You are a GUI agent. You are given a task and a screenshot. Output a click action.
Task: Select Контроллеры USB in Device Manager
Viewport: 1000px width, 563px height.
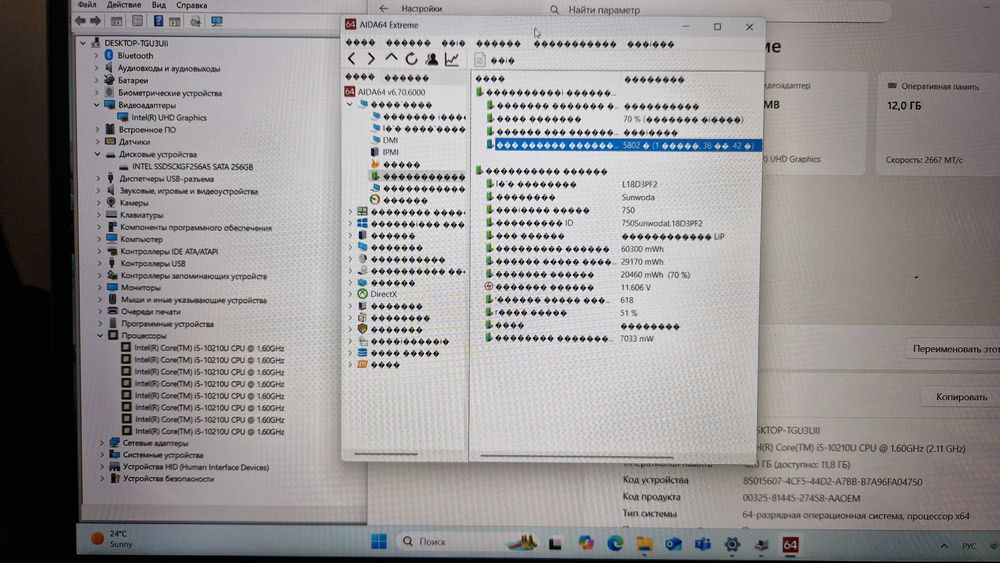(152, 263)
